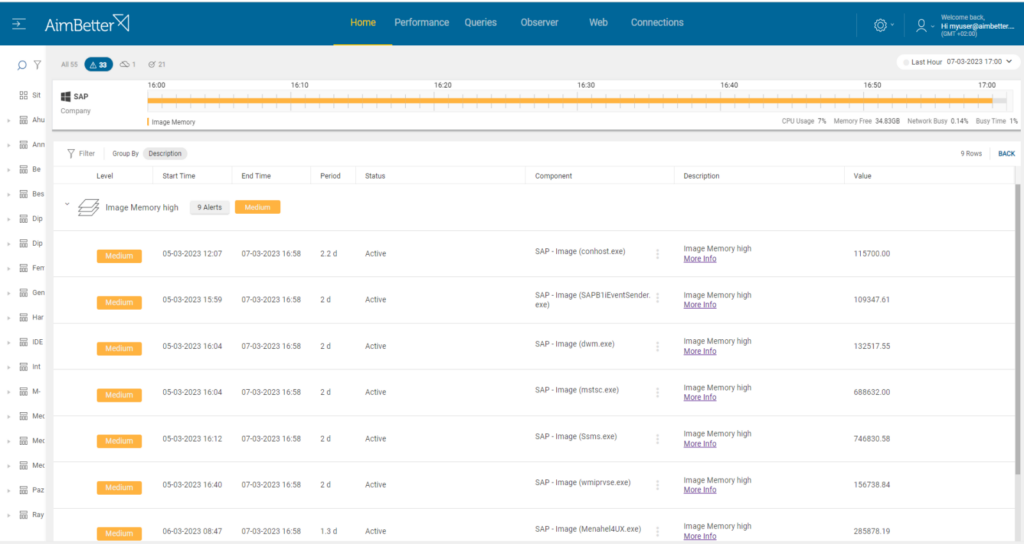Switch to the Performance tab
Viewport: 1024px width, 544px height.
pos(421,23)
